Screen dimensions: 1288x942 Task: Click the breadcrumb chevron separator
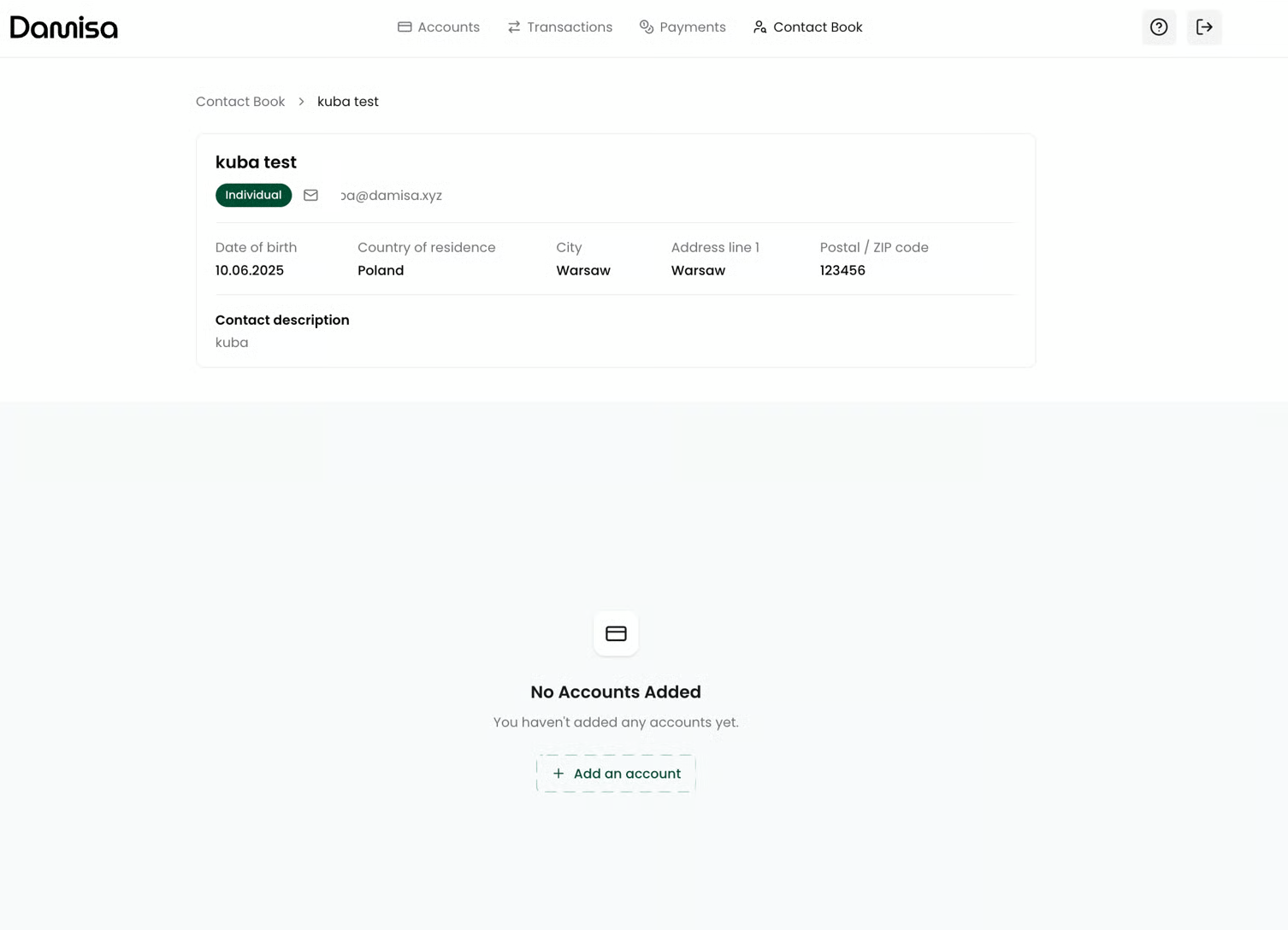pos(301,102)
